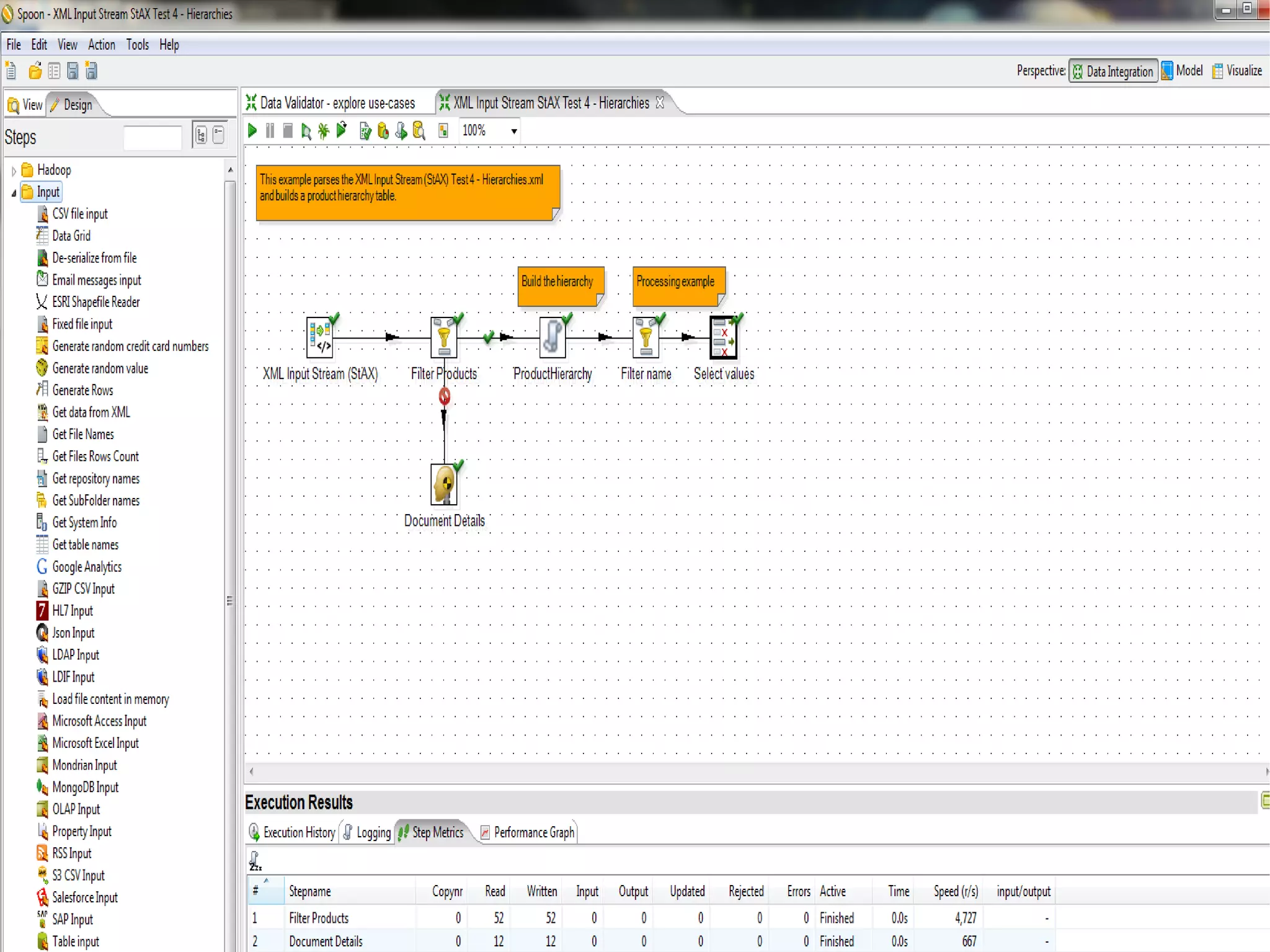Viewport: 1270px width, 952px height.
Task: Run the transformation with the green play icon
Action: 252,131
